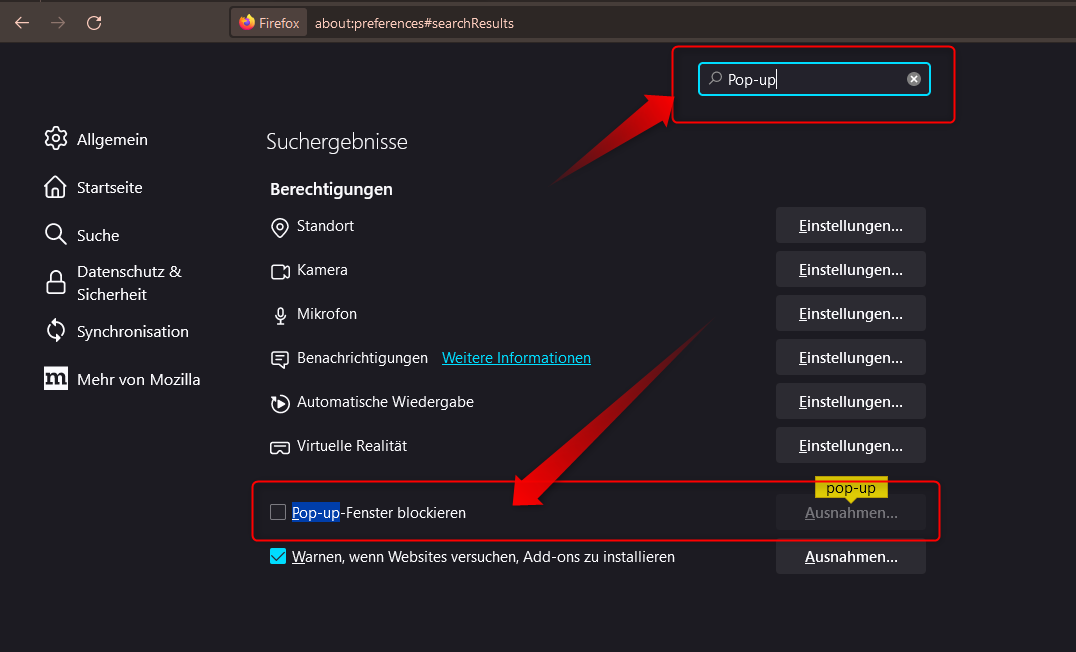Screen dimensions: 1076x652
Task: Click the Benachrichtigungen label text
Action: 362,358
